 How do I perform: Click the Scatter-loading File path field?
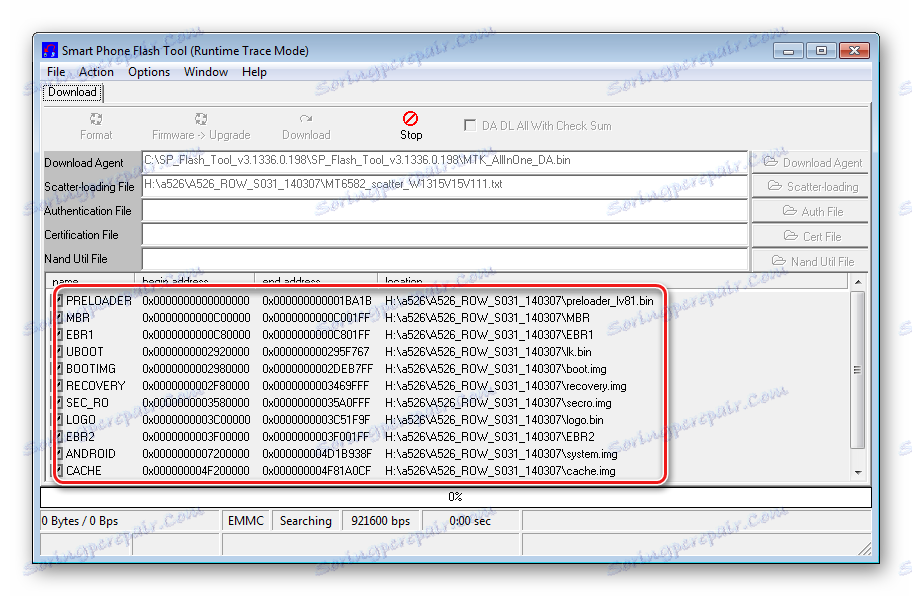444,186
